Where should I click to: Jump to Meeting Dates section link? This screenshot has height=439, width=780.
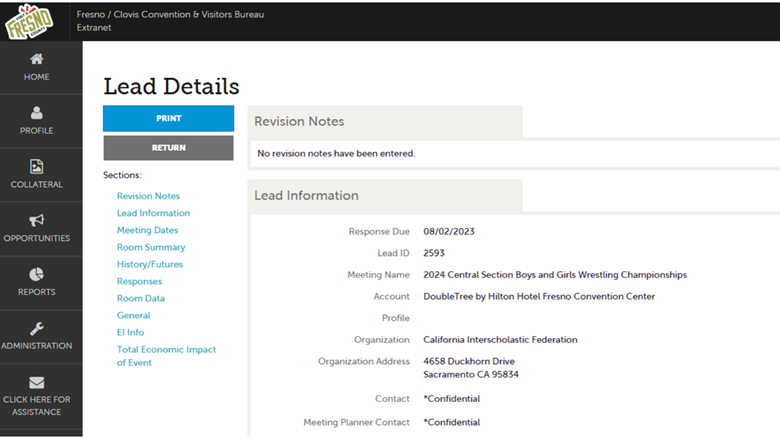(147, 230)
